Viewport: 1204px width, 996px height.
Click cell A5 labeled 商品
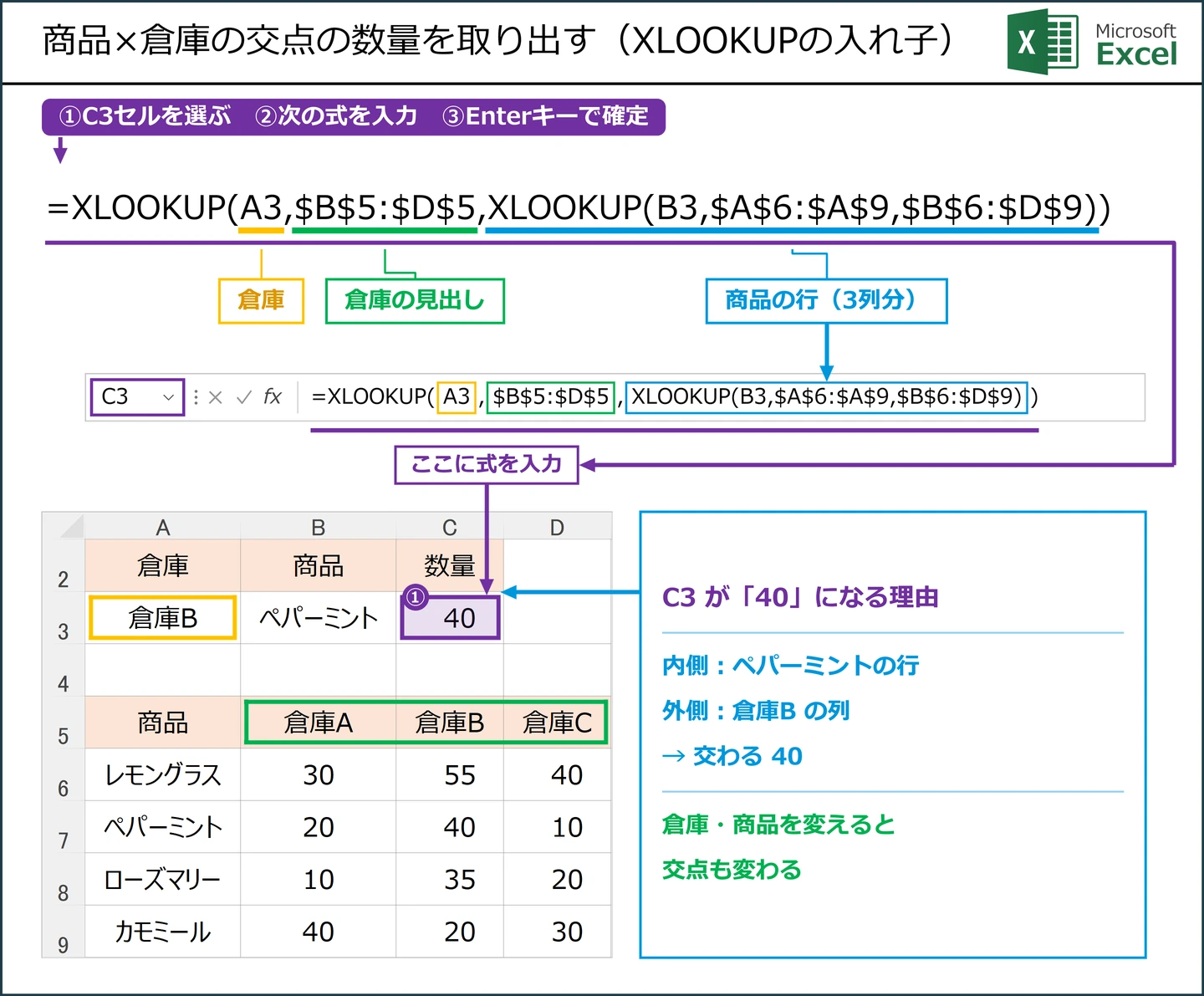[x=162, y=723]
